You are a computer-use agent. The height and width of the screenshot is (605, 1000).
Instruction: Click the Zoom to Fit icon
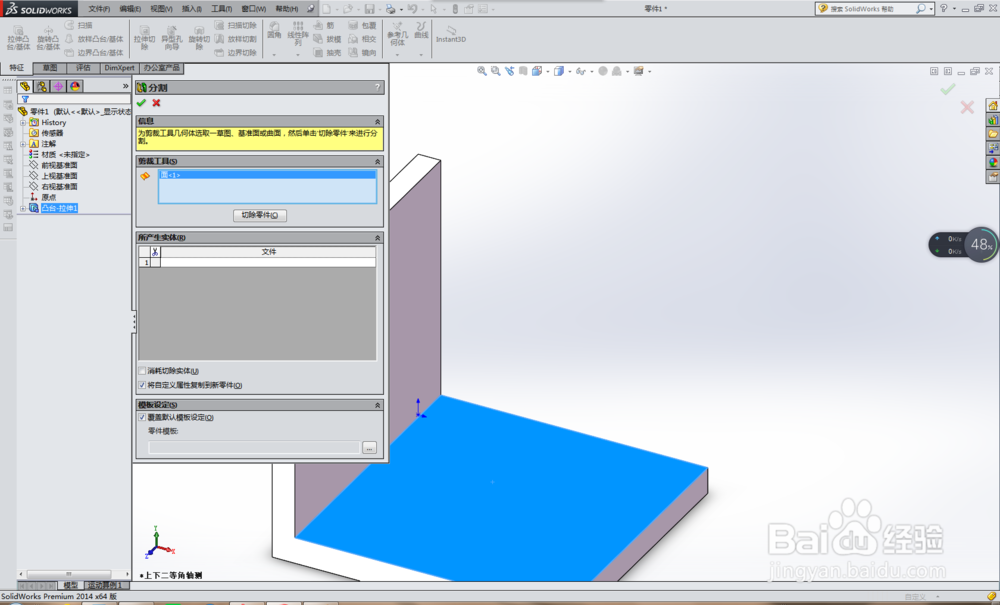pyautogui.click(x=482, y=71)
